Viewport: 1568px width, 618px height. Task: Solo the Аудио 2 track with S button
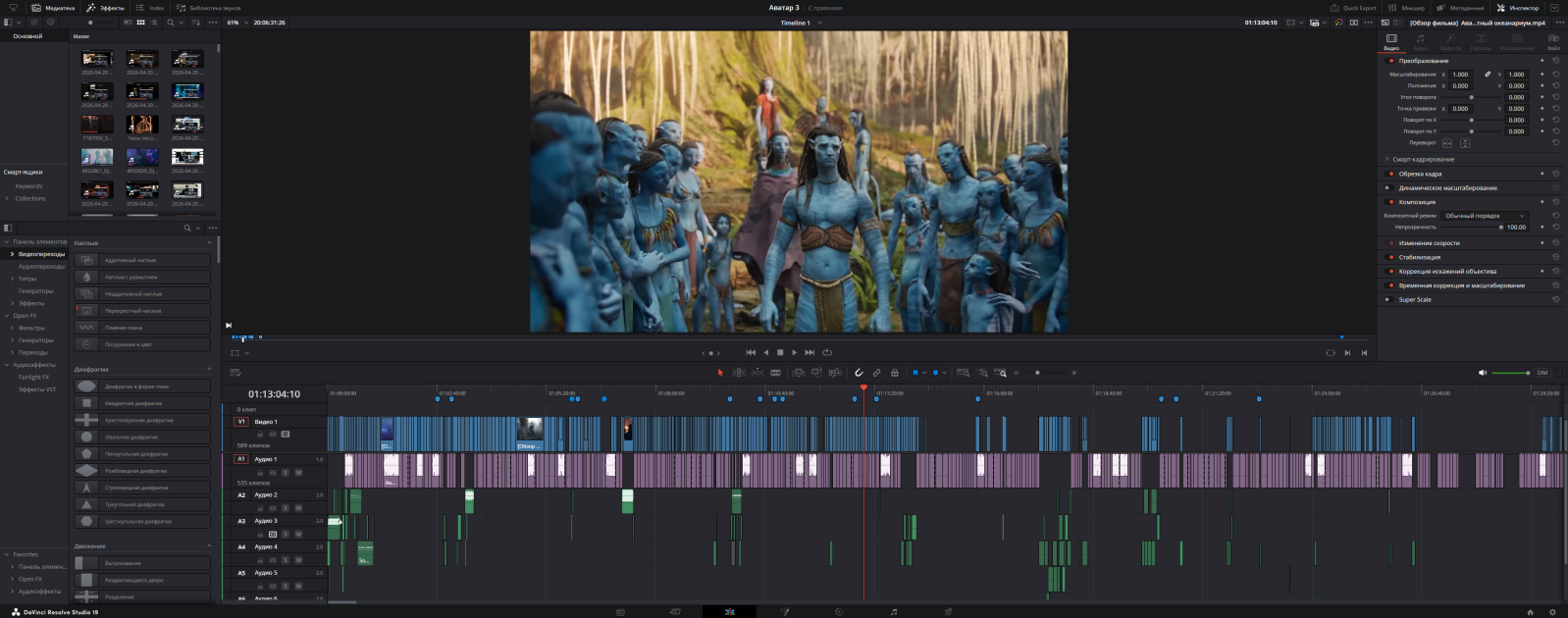point(286,508)
